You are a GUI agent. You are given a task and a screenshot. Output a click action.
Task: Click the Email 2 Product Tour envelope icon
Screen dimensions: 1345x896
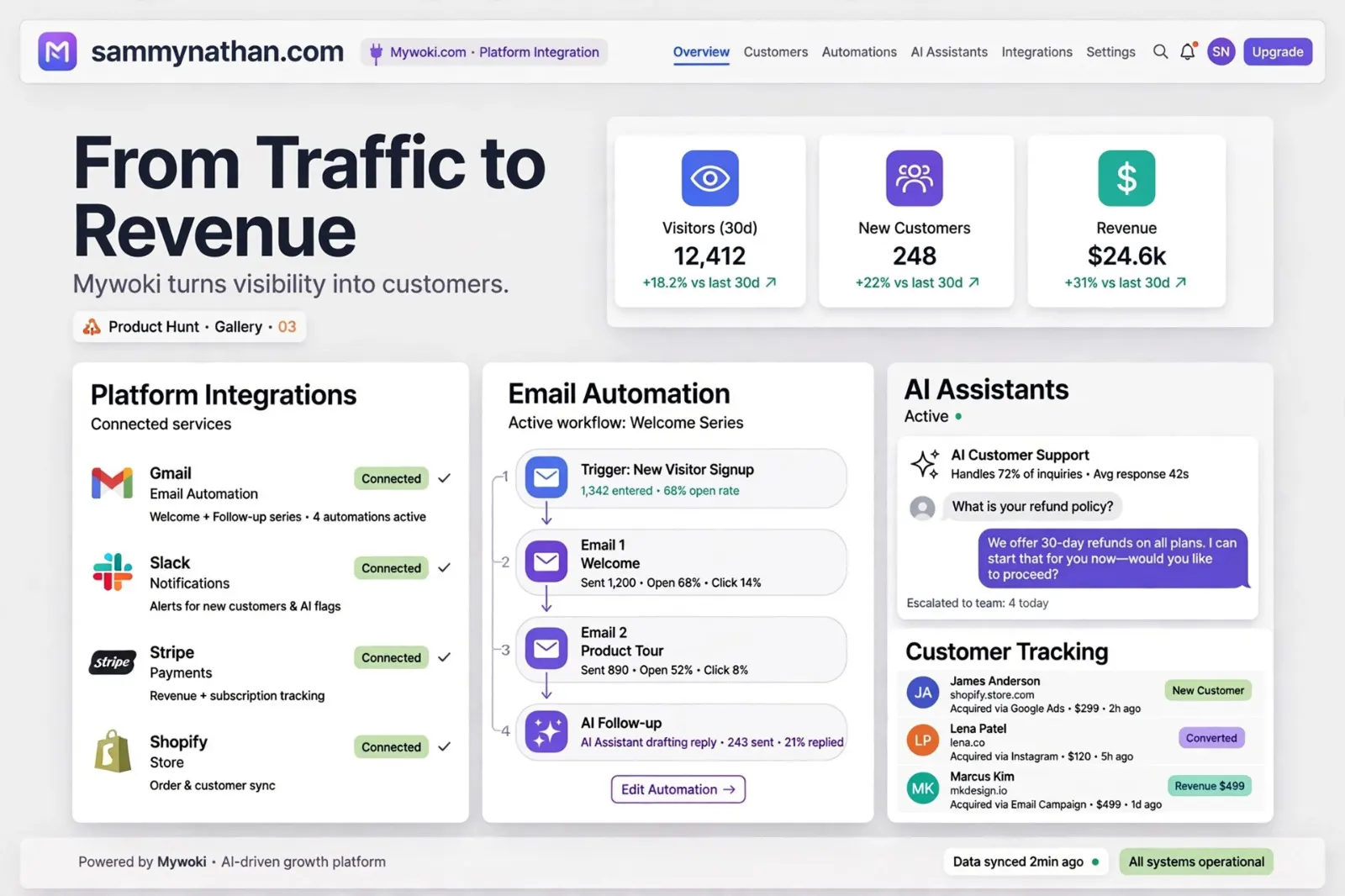pyautogui.click(x=546, y=649)
